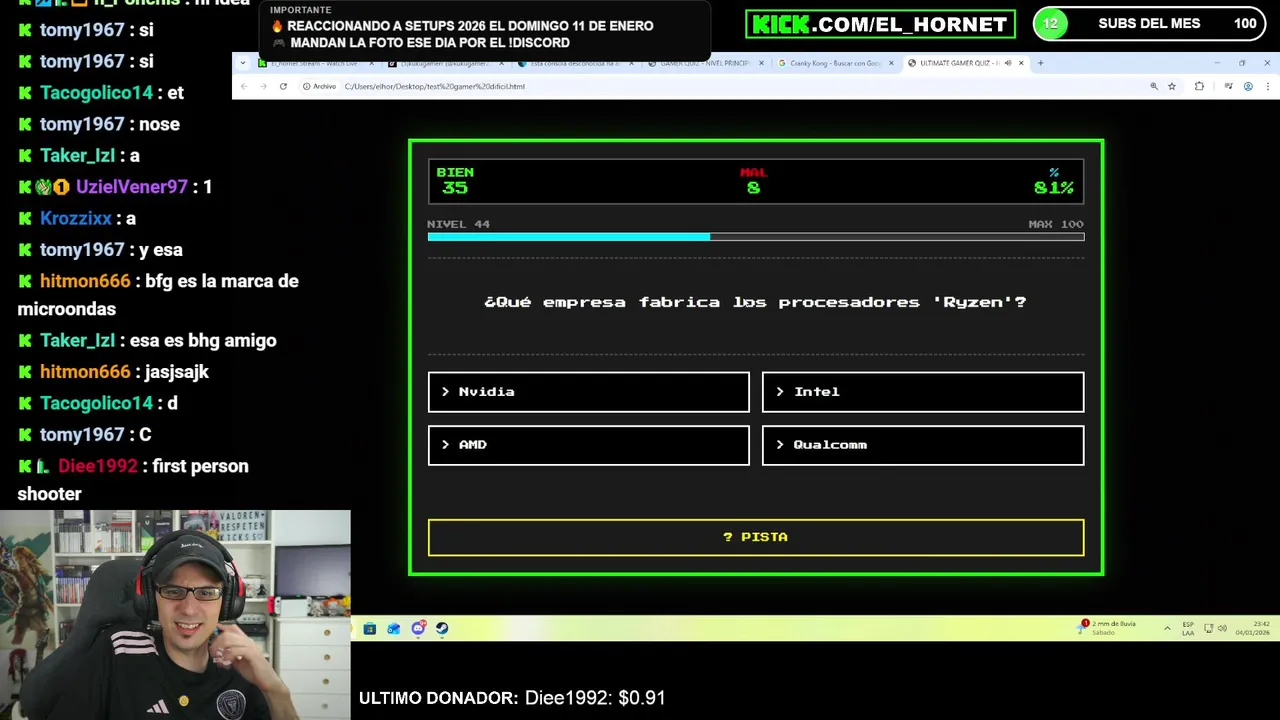Viewport: 1280px width, 720px height.
Task: Click username Krozzixx in chat
Action: 75,218
